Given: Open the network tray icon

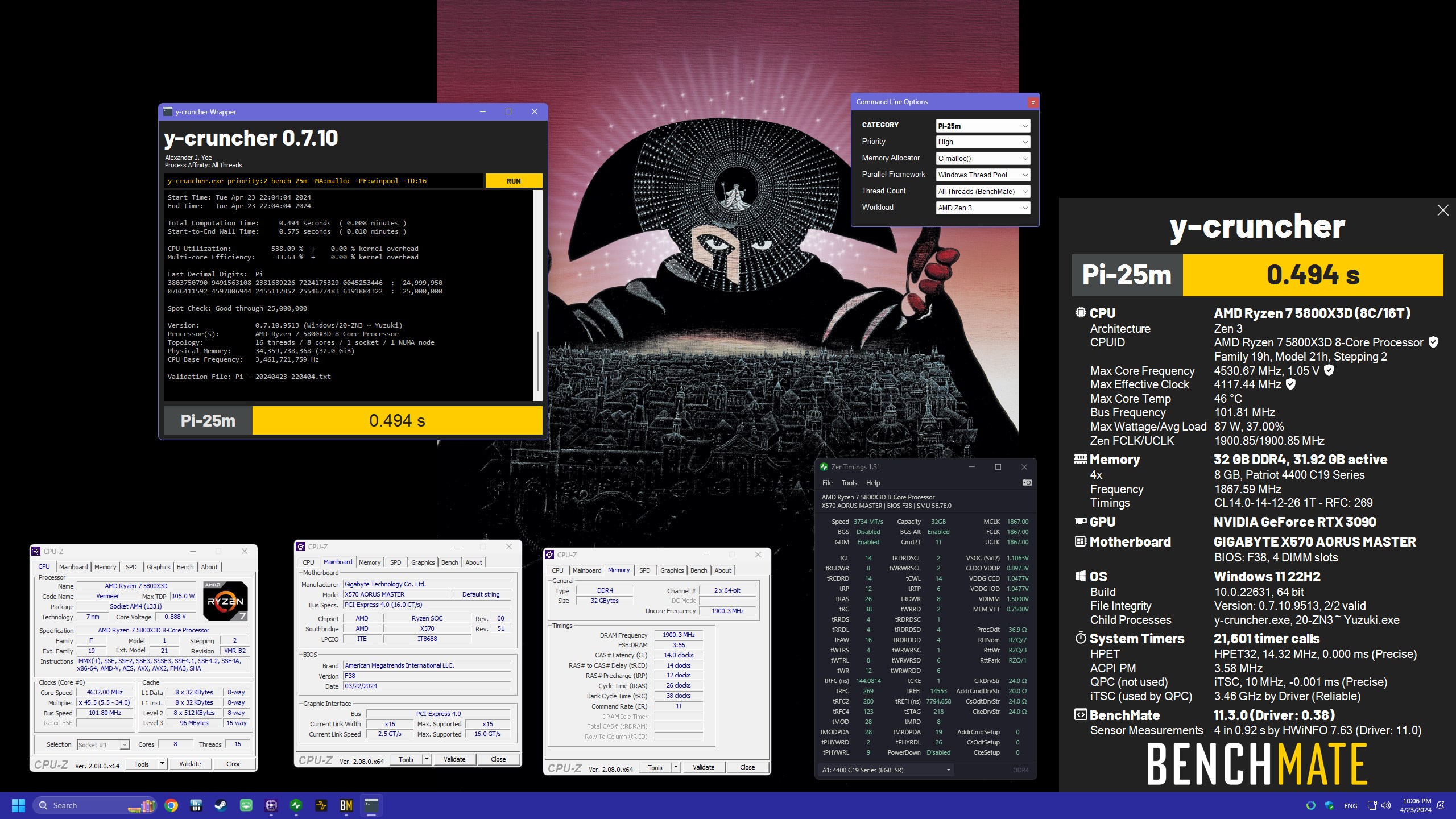Looking at the screenshot, I should click(1372, 805).
